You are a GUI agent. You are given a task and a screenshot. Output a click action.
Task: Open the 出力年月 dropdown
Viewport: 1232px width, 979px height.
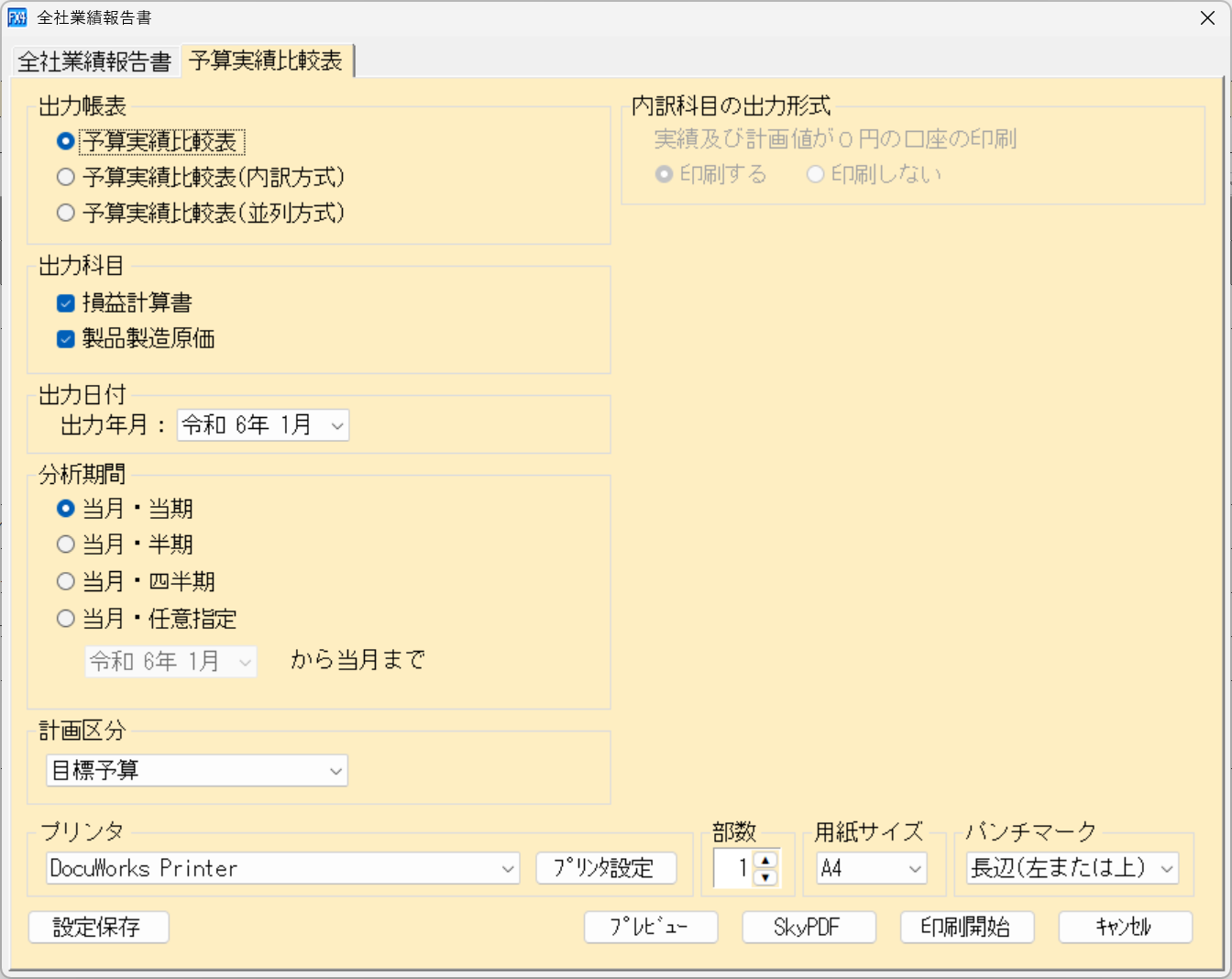pyautogui.click(x=336, y=424)
